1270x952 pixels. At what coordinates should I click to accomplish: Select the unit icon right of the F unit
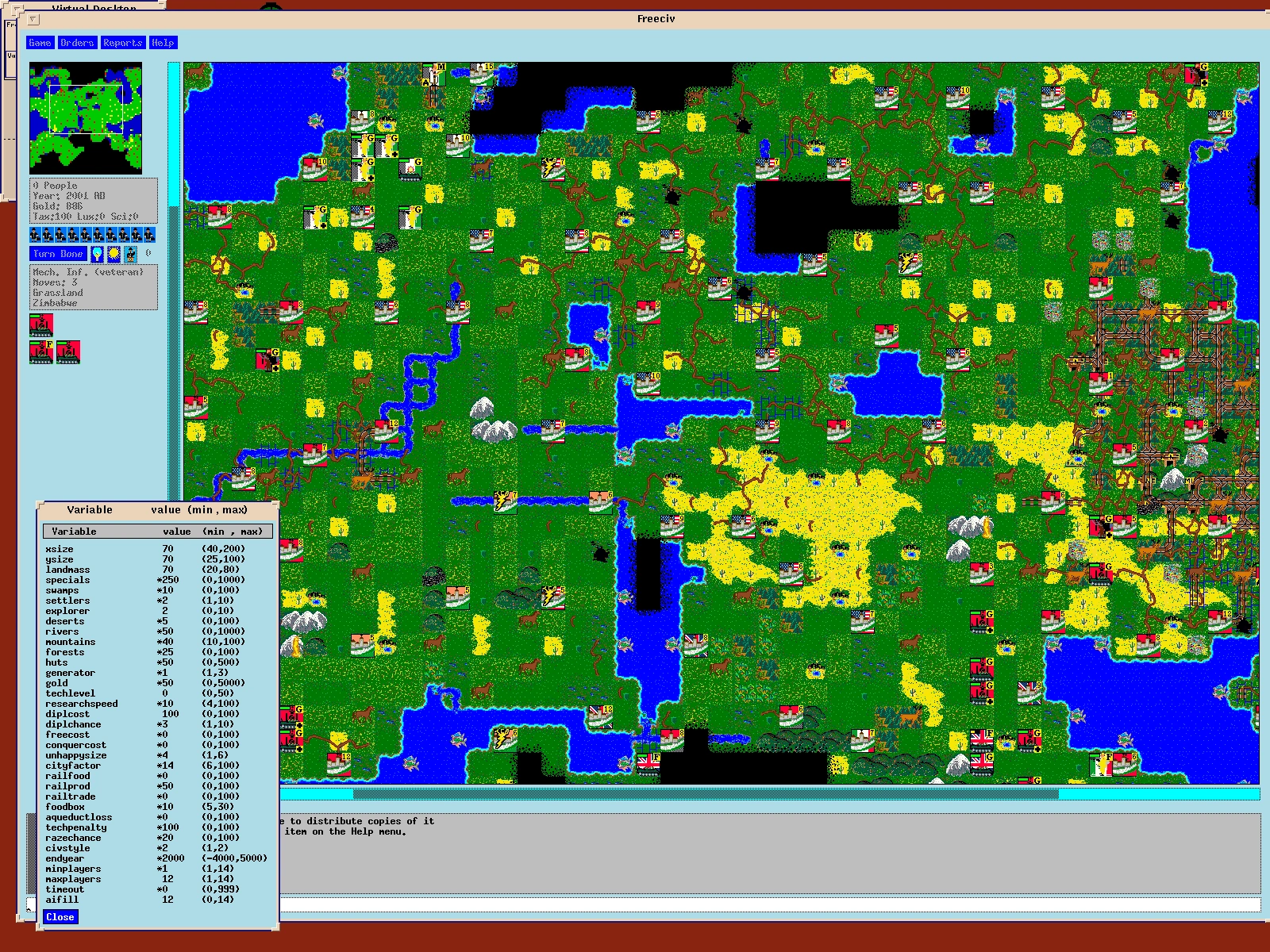68,352
